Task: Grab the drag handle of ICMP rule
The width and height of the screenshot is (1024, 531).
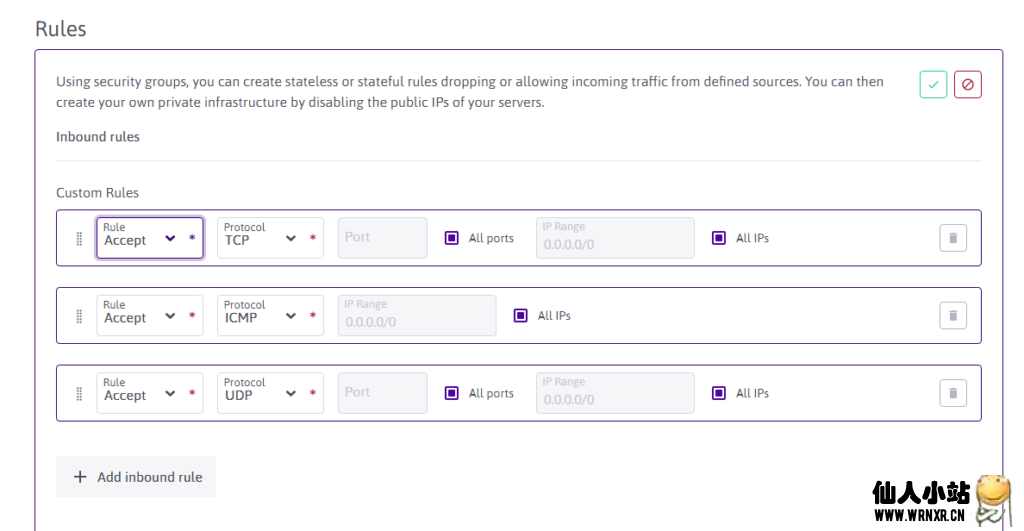Action: click(x=79, y=316)
